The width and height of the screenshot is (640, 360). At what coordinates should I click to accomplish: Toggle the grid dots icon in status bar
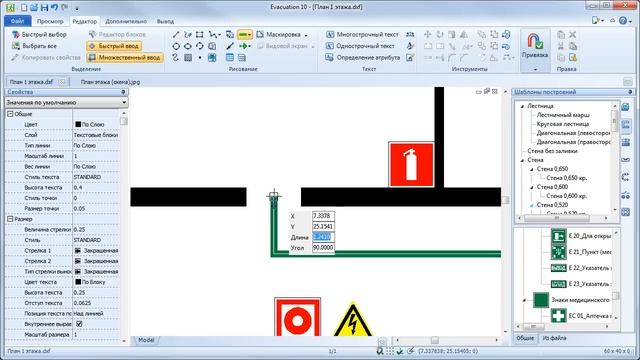coord(390,351)
